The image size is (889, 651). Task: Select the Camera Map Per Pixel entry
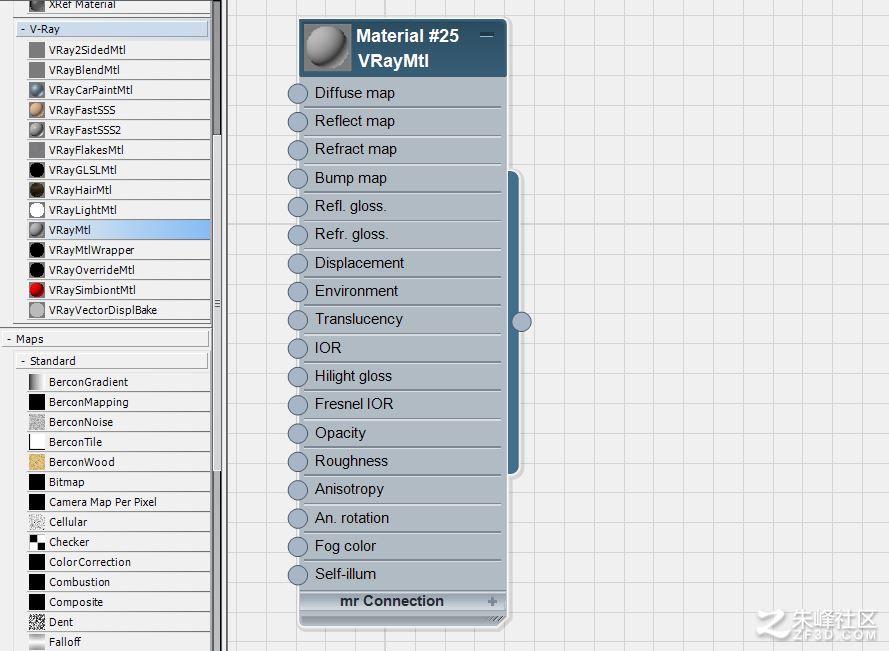point(119,502)
